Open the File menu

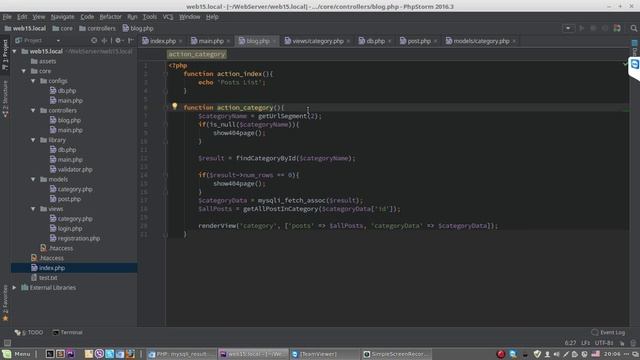point(7,17)
